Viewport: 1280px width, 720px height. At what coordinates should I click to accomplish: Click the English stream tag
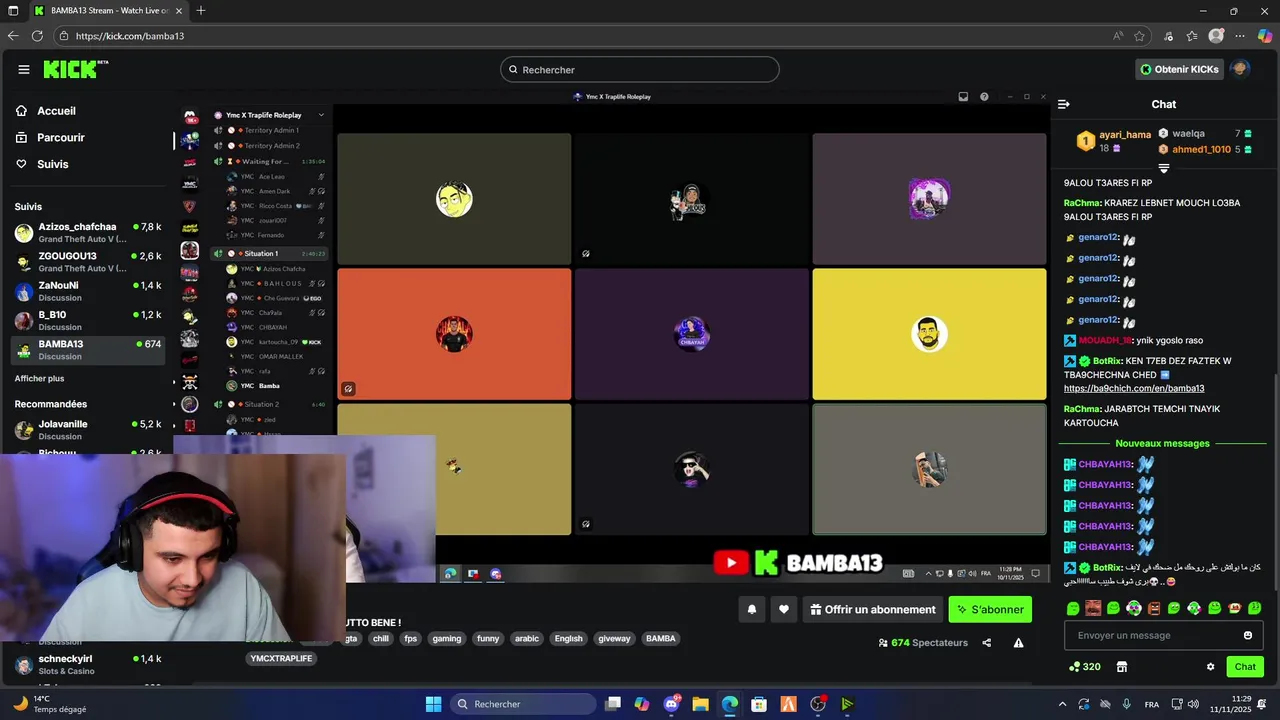tap(568, 639)
